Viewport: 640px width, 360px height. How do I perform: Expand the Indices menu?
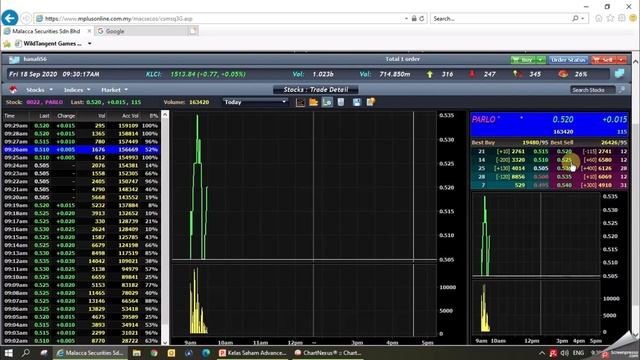coord(77,90)
